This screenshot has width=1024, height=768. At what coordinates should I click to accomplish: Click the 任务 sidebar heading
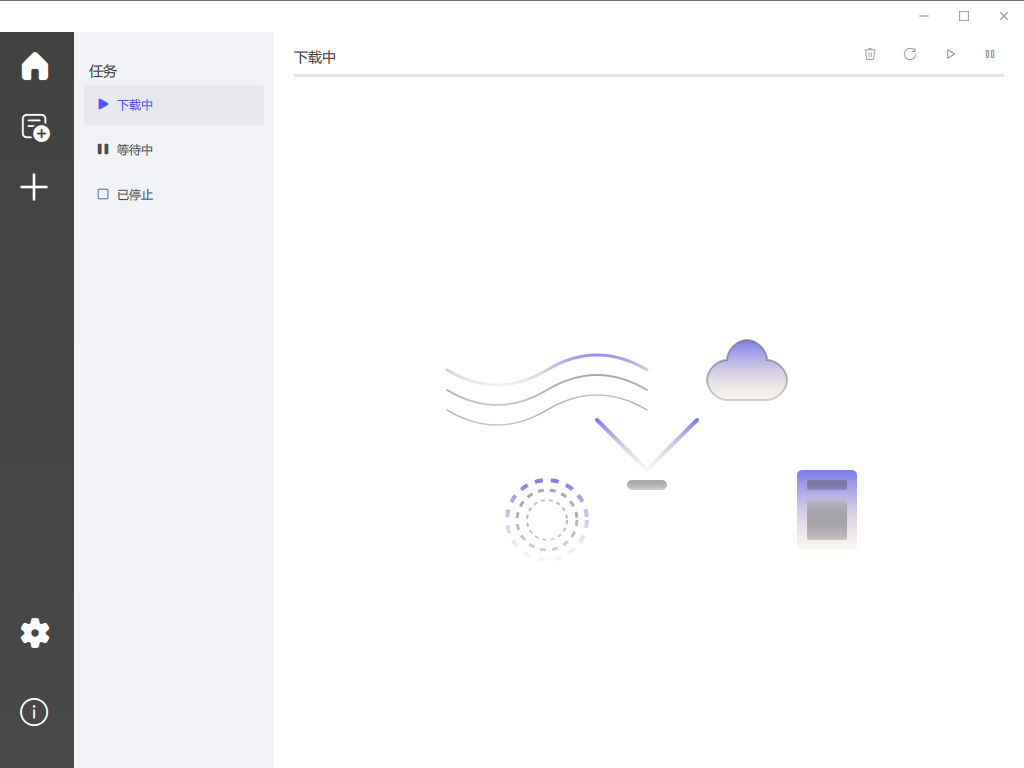(x=103, y=71)
